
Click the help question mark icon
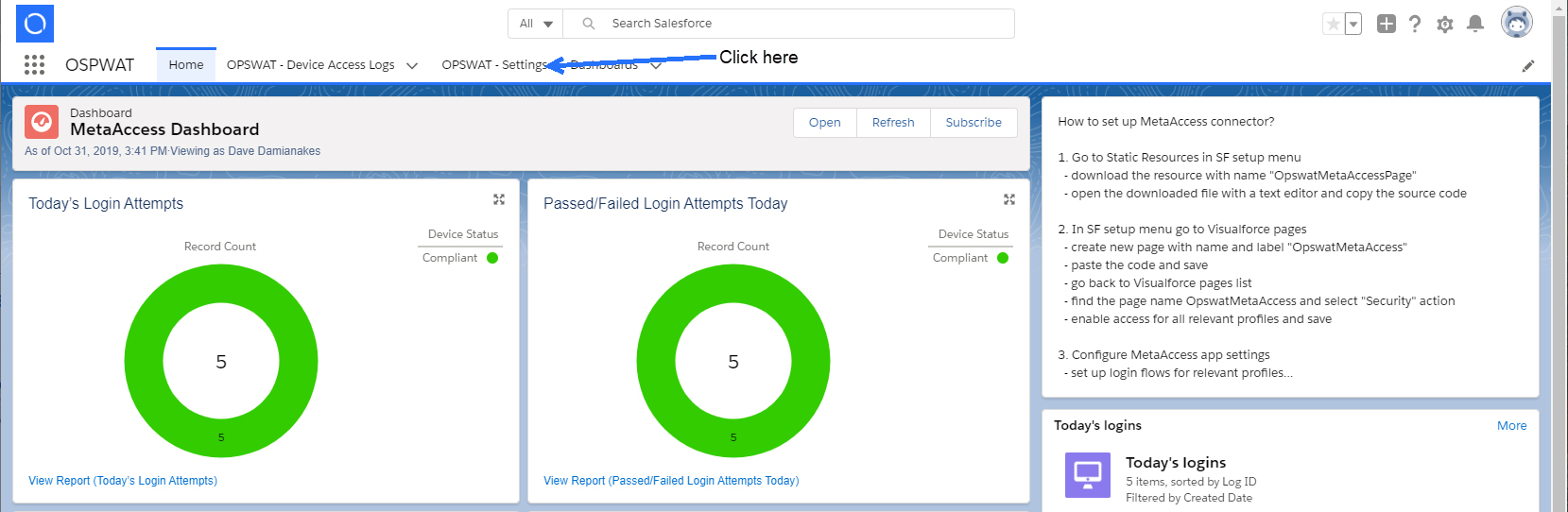click(1415, 25)
